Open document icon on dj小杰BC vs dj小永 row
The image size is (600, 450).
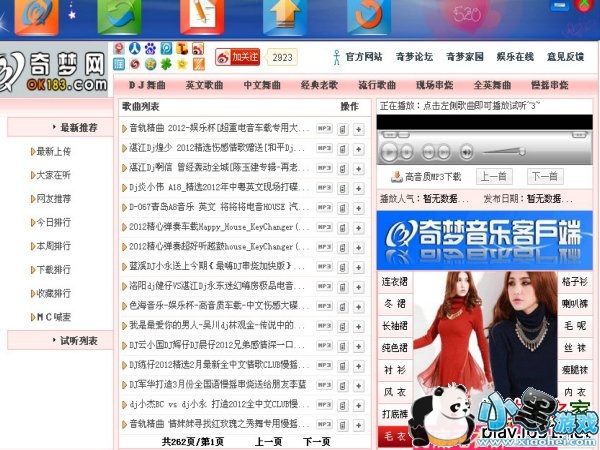tap(343, 406)
